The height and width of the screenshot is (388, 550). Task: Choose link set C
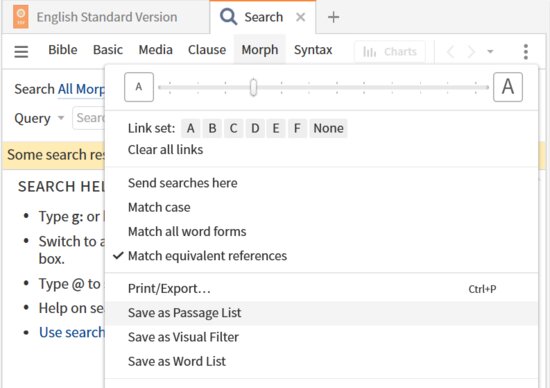point(234,128)
